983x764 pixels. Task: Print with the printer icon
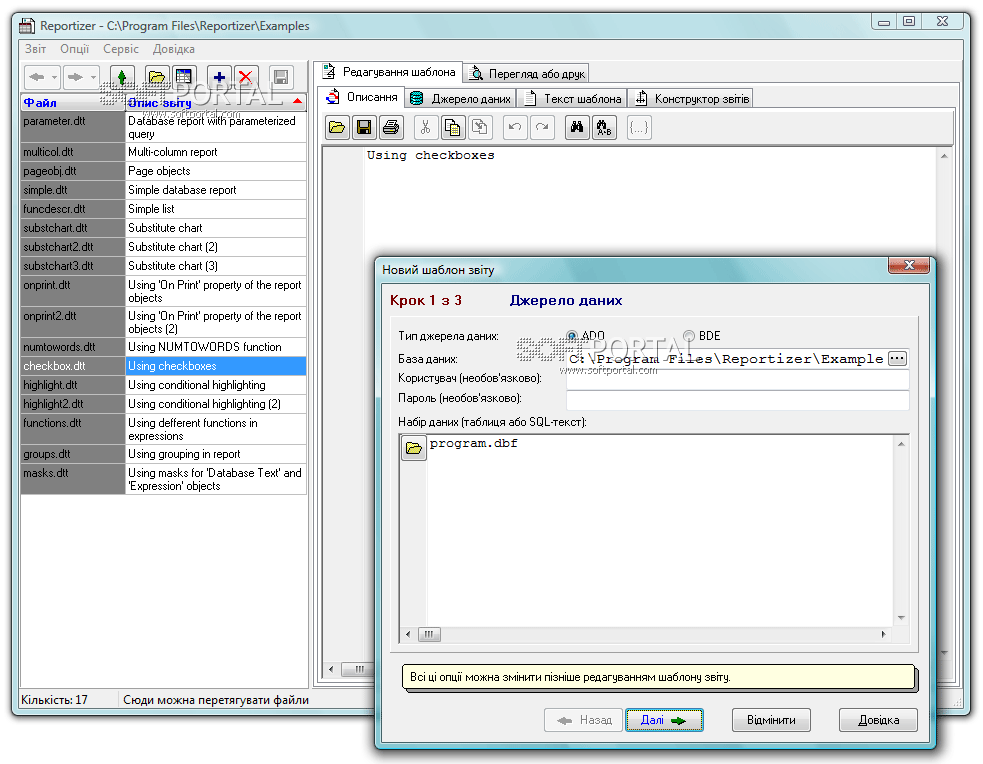pyautogui.click(x=391, y=128)
